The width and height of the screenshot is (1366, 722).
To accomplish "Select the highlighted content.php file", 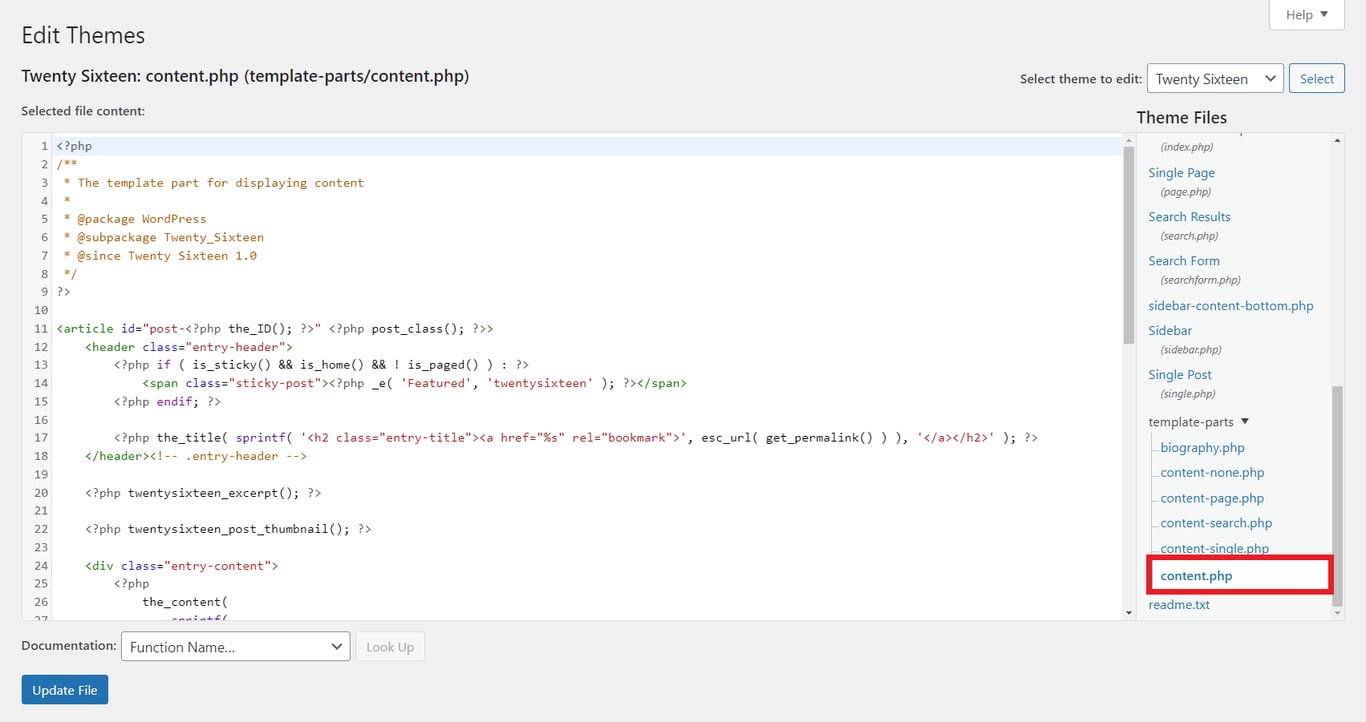I will click(x=1196, y=575).
